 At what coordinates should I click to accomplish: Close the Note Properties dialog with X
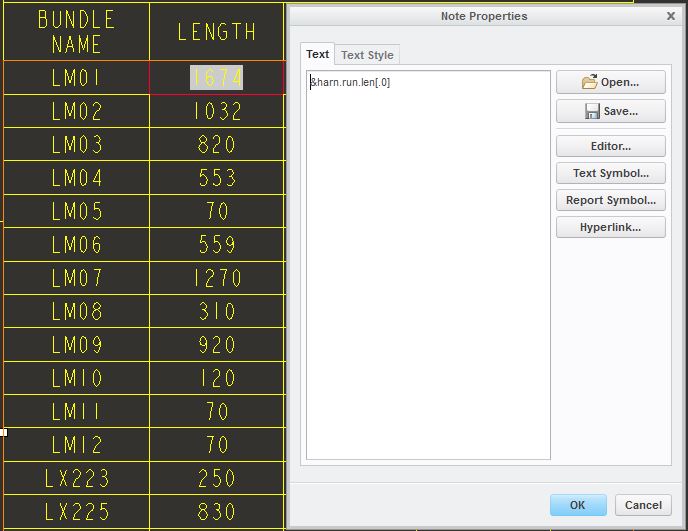coord(670,16)
